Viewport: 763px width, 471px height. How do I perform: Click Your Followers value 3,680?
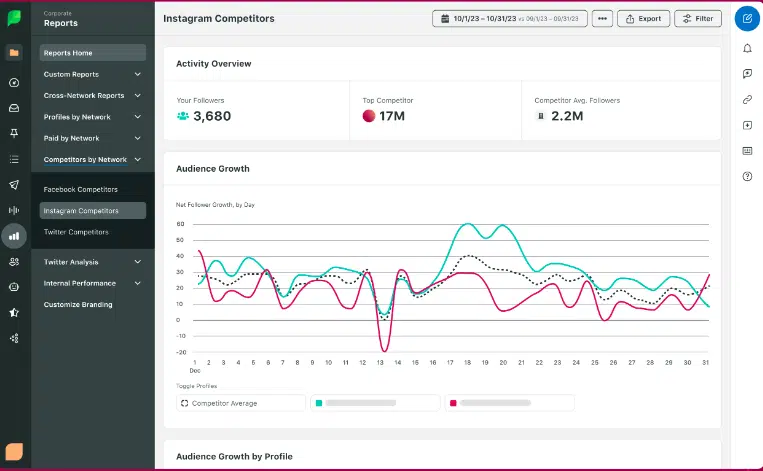coord(212,116)
